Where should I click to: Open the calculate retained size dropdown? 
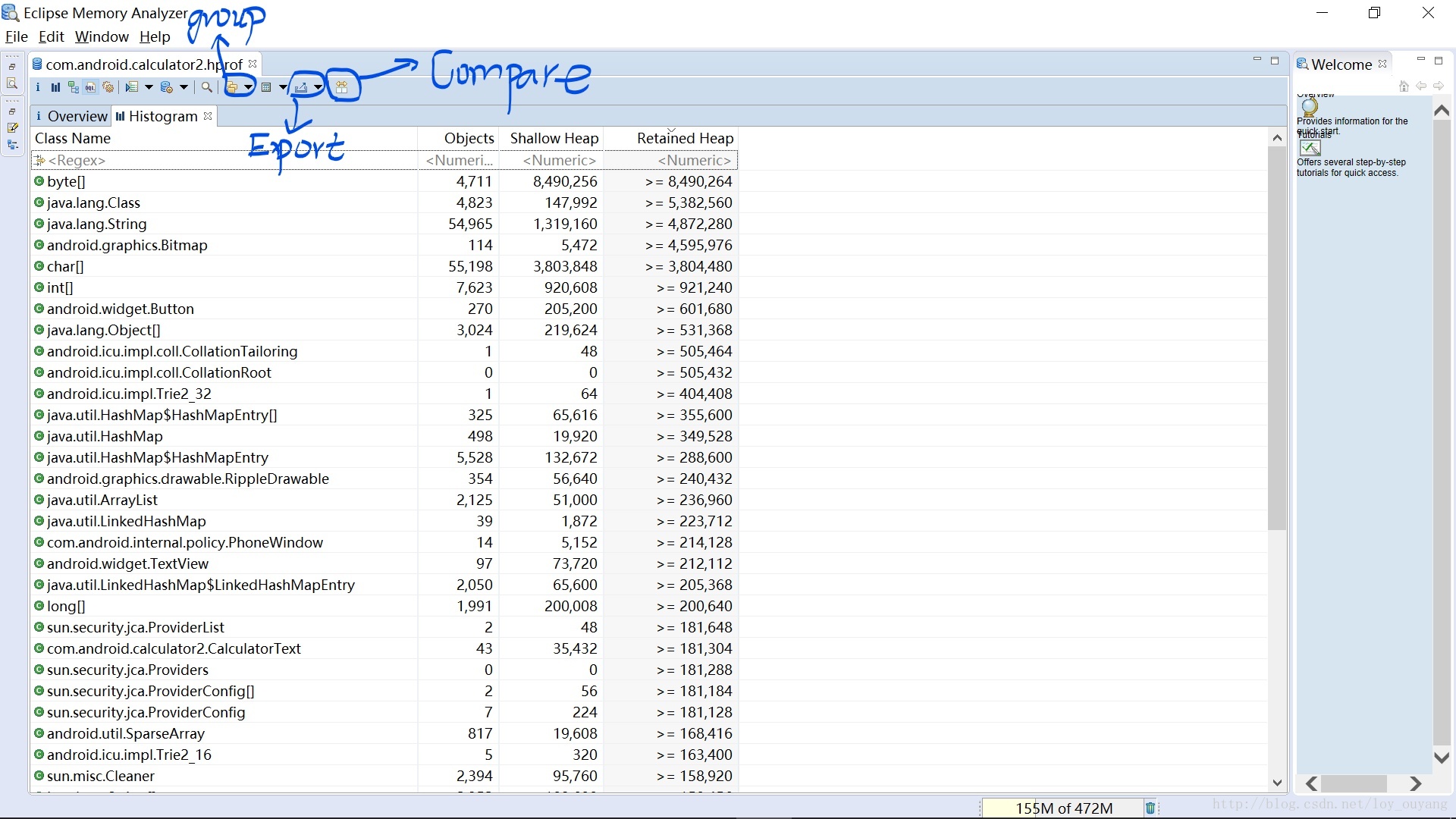282,87
